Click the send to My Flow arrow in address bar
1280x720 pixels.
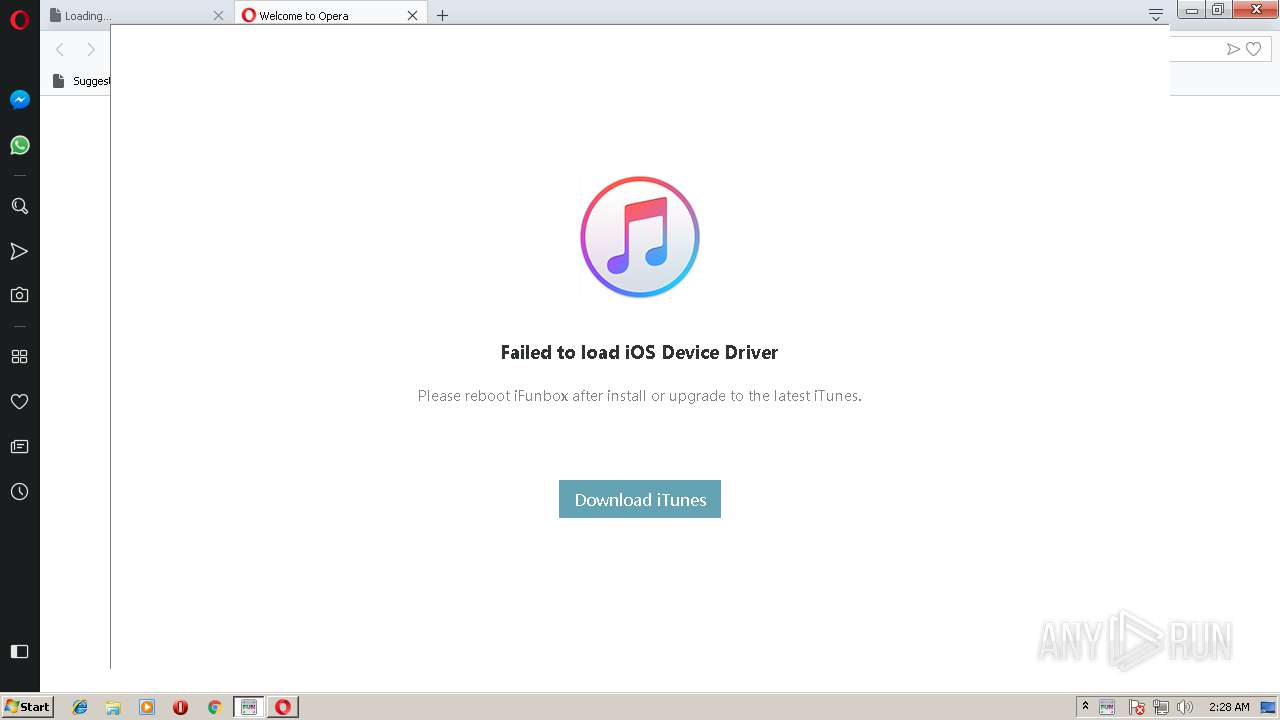(x=1233, y=49)
